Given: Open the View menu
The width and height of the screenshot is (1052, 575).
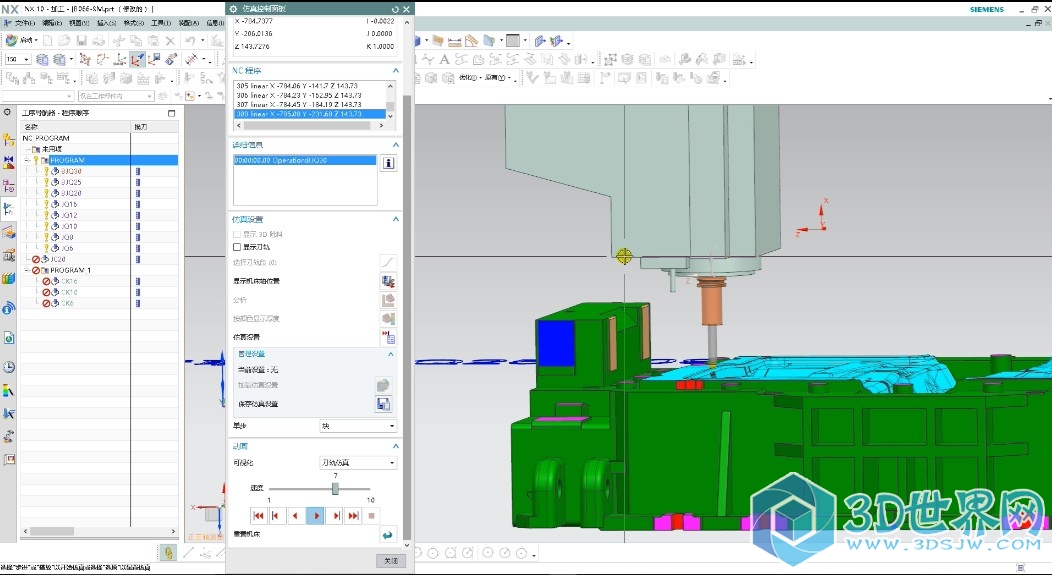Looking at the screenshot, I should (78, 23).
